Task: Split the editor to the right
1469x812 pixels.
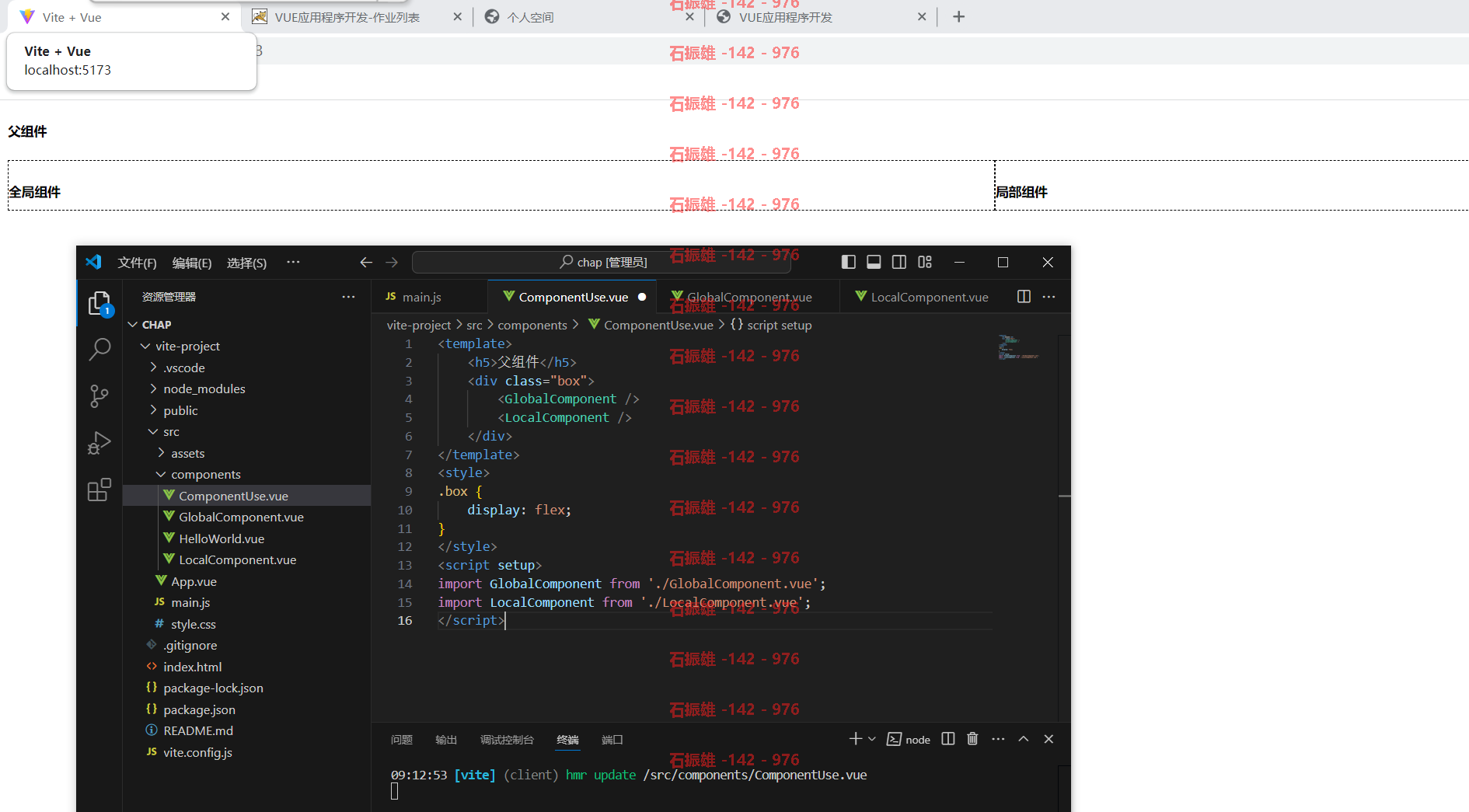Action: (1024, 297)
